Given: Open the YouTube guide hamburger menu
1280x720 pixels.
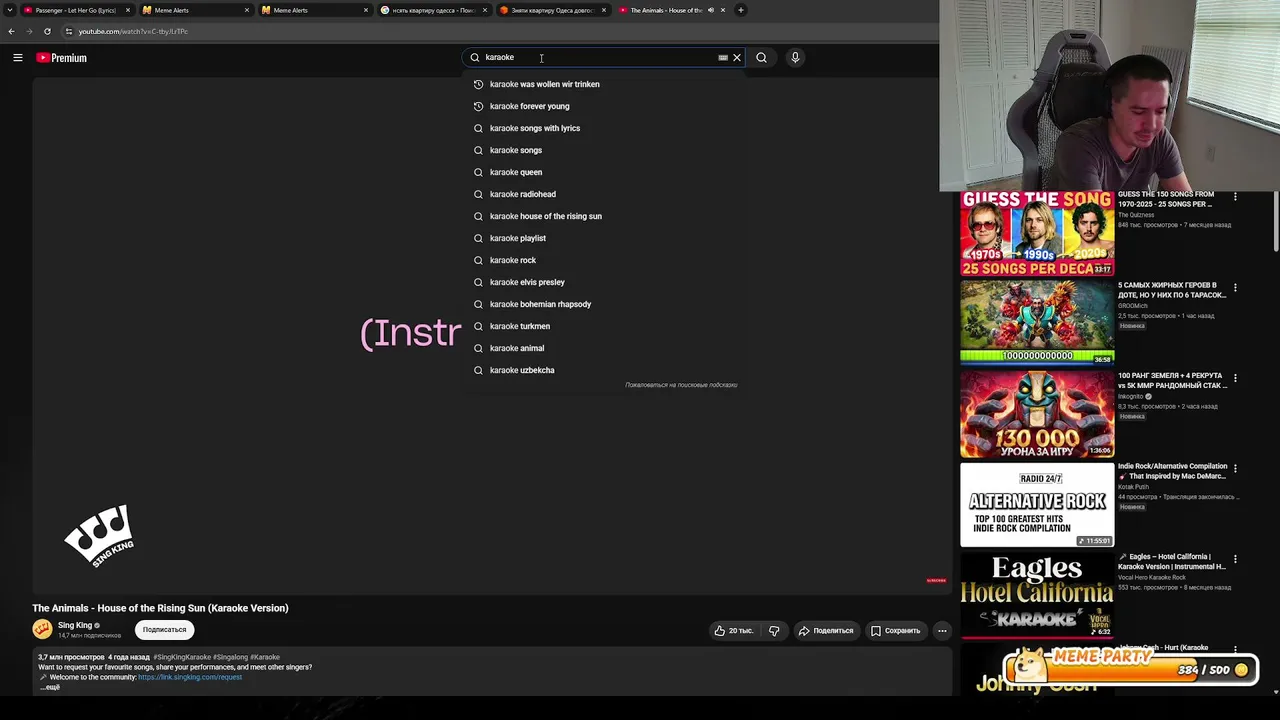Looking at the screenshot, I should [x=18, y=58].
